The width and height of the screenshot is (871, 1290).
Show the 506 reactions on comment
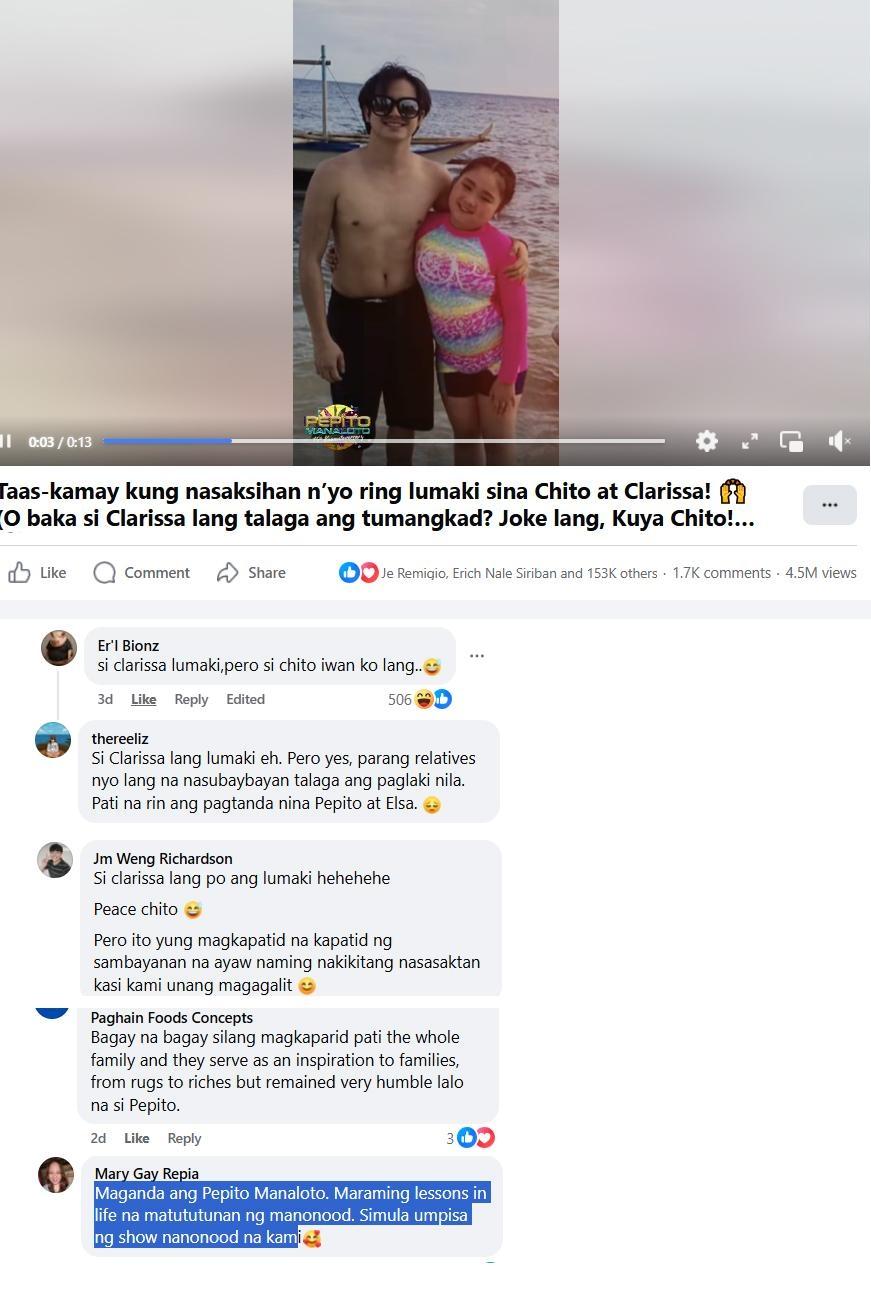[x=420, y=699]
